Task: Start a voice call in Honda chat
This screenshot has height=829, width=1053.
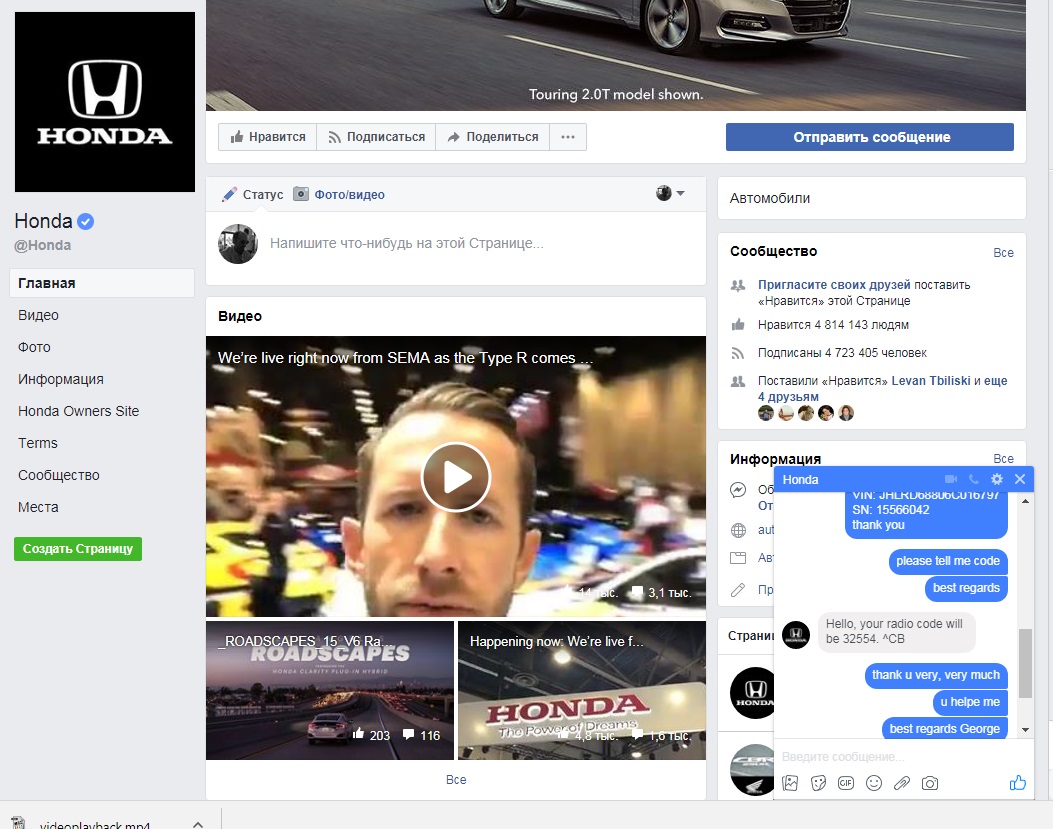Action: coord(974,479)
